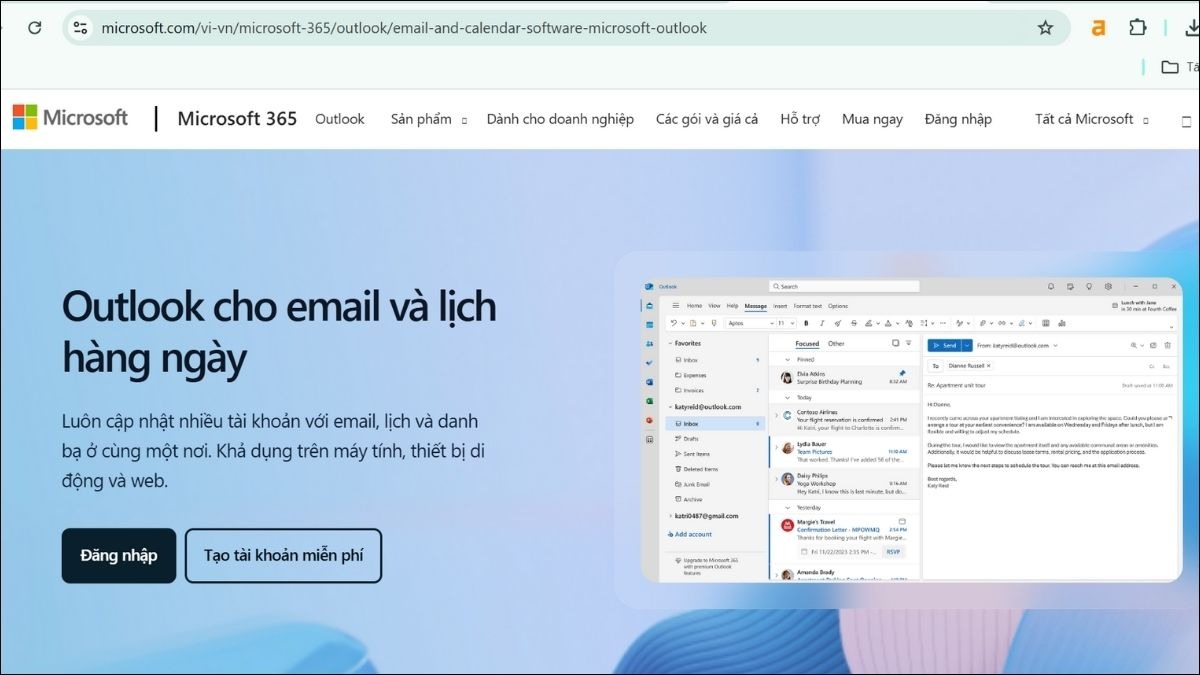
Task: Click To Do checkmark icon in preview sidebar
Action: pos(649,362)
